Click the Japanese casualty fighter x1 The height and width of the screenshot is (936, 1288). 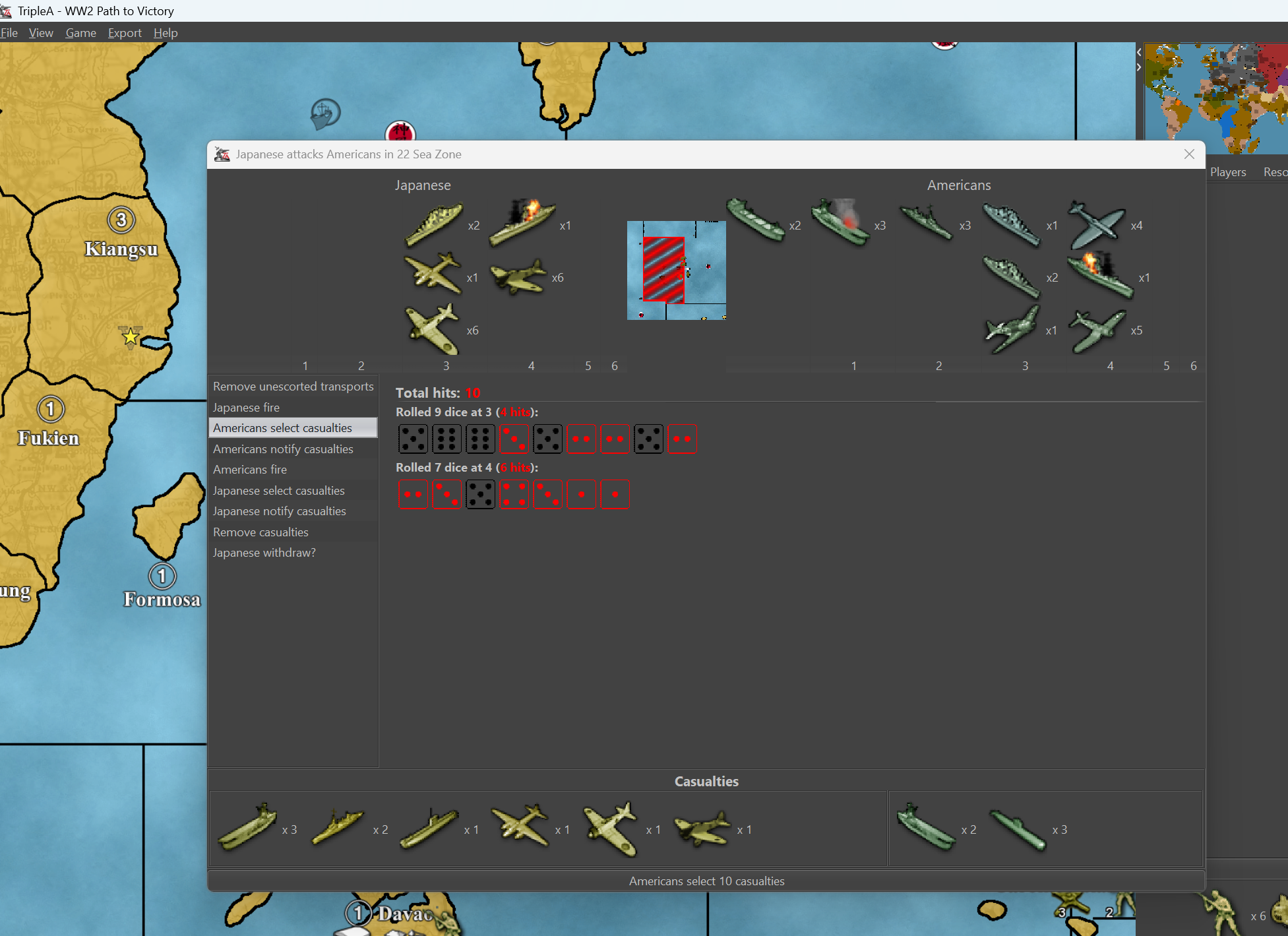611,828
